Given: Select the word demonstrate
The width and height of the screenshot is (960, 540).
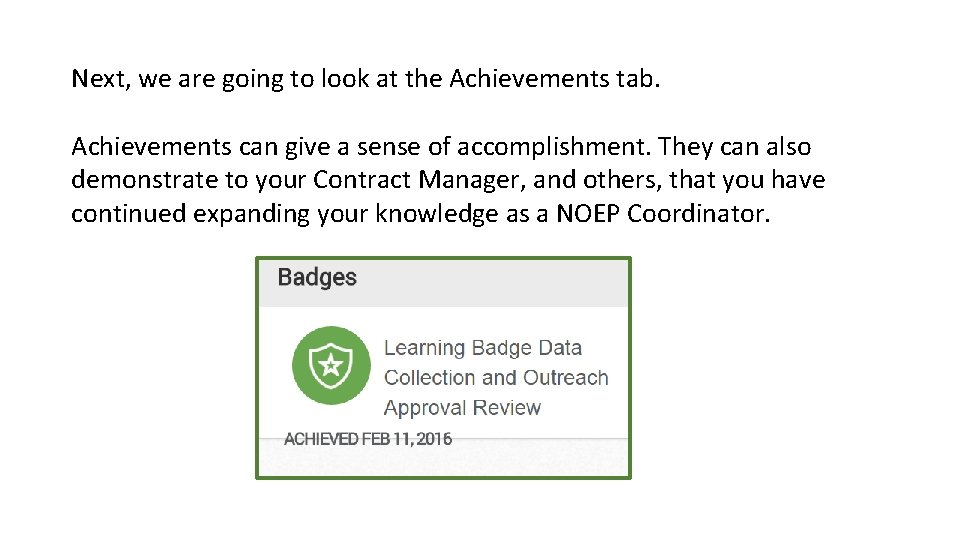Looking at the screenshot, I should pyautogui.click(x=144, y=180).
